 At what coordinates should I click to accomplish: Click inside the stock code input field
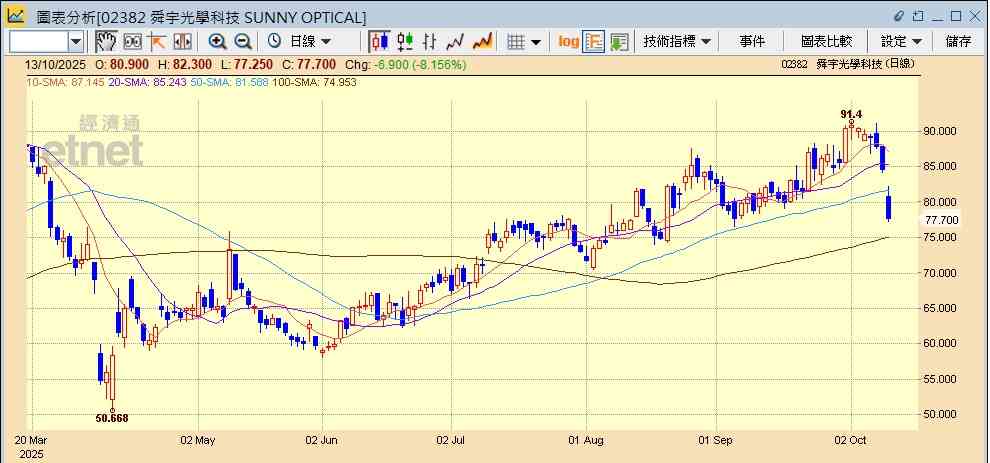click(x=38, y=41)
